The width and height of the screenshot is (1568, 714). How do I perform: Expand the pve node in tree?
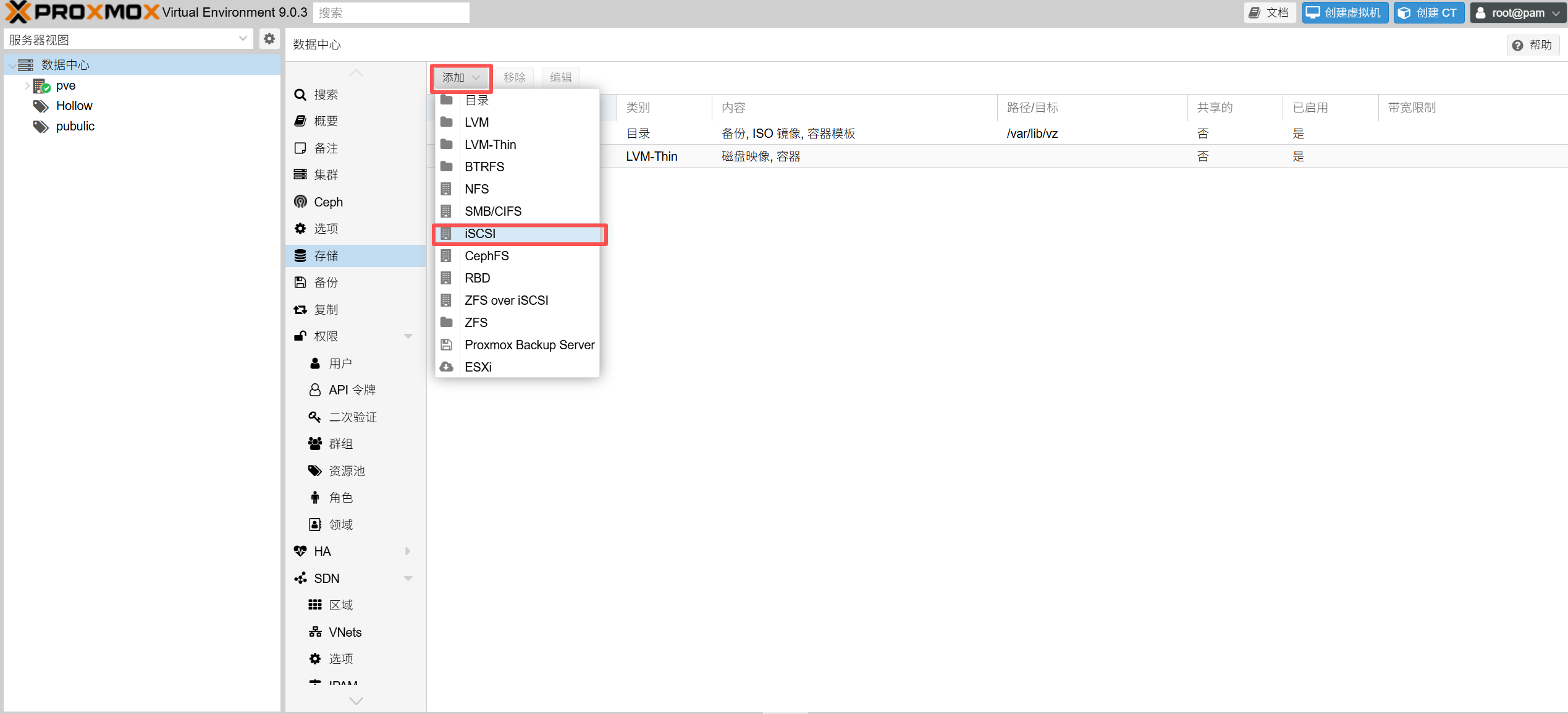[x=27, y=86]
